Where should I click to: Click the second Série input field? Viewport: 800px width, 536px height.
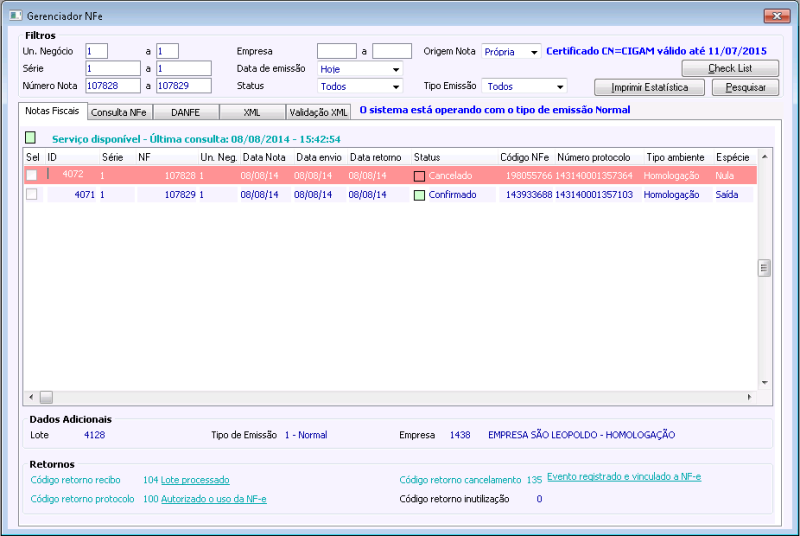[184, 68]
